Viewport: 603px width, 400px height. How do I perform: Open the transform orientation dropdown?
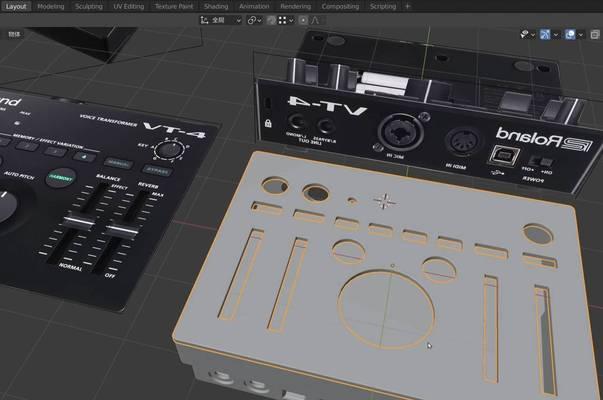point(220,20)
